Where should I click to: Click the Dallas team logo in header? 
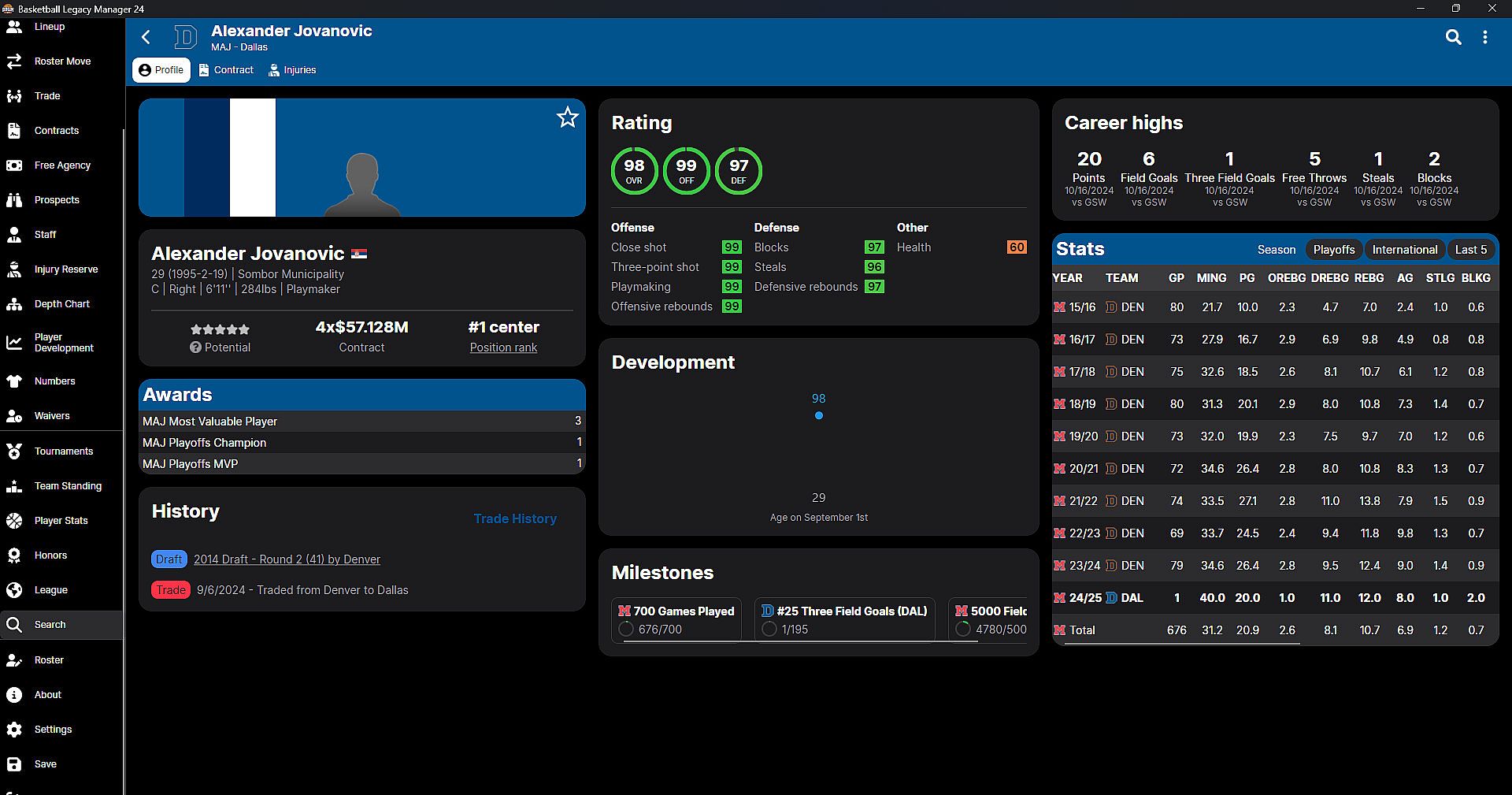pos(185,37)
